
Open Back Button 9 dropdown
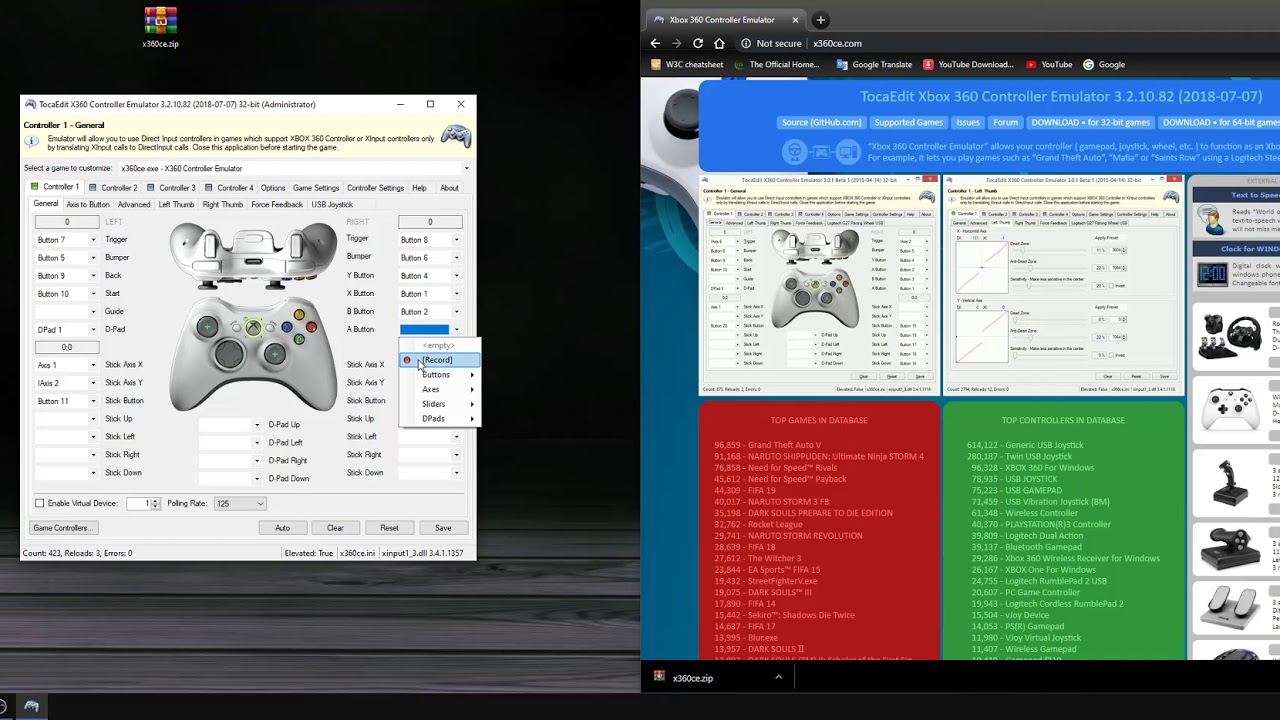[x=93, y=276]
